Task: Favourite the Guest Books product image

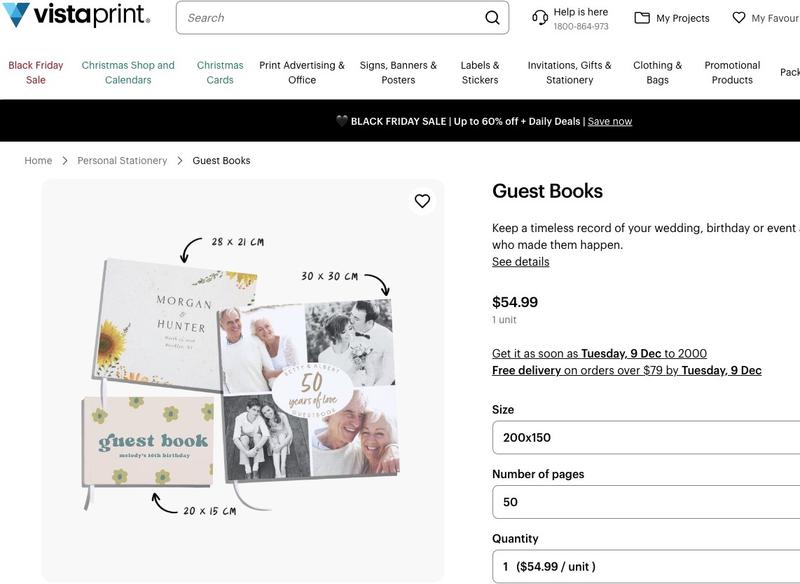Action: [x=422, y=201]
